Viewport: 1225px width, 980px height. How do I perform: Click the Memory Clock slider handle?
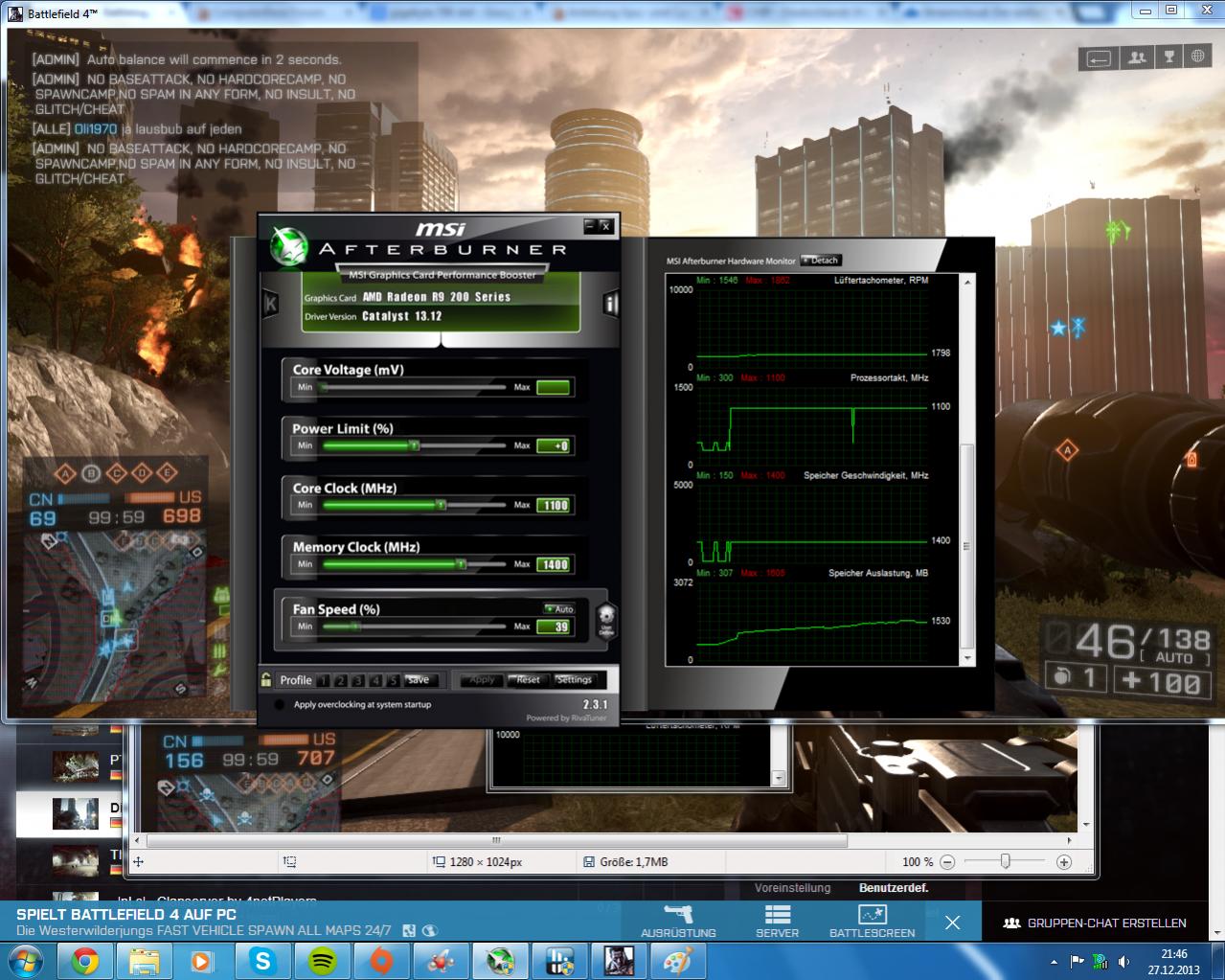(461, 564)
